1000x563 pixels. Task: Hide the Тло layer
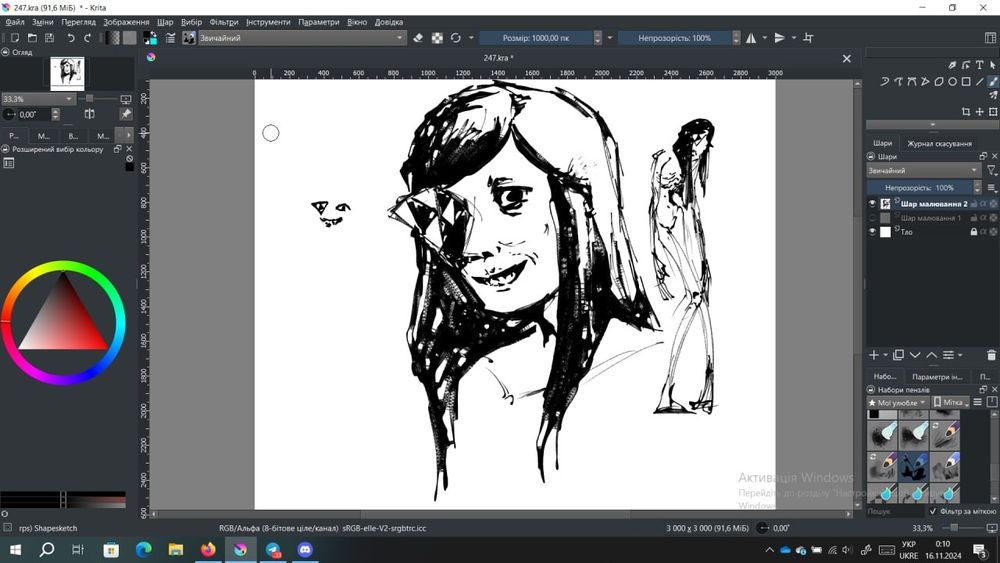(x=872, y=232)
